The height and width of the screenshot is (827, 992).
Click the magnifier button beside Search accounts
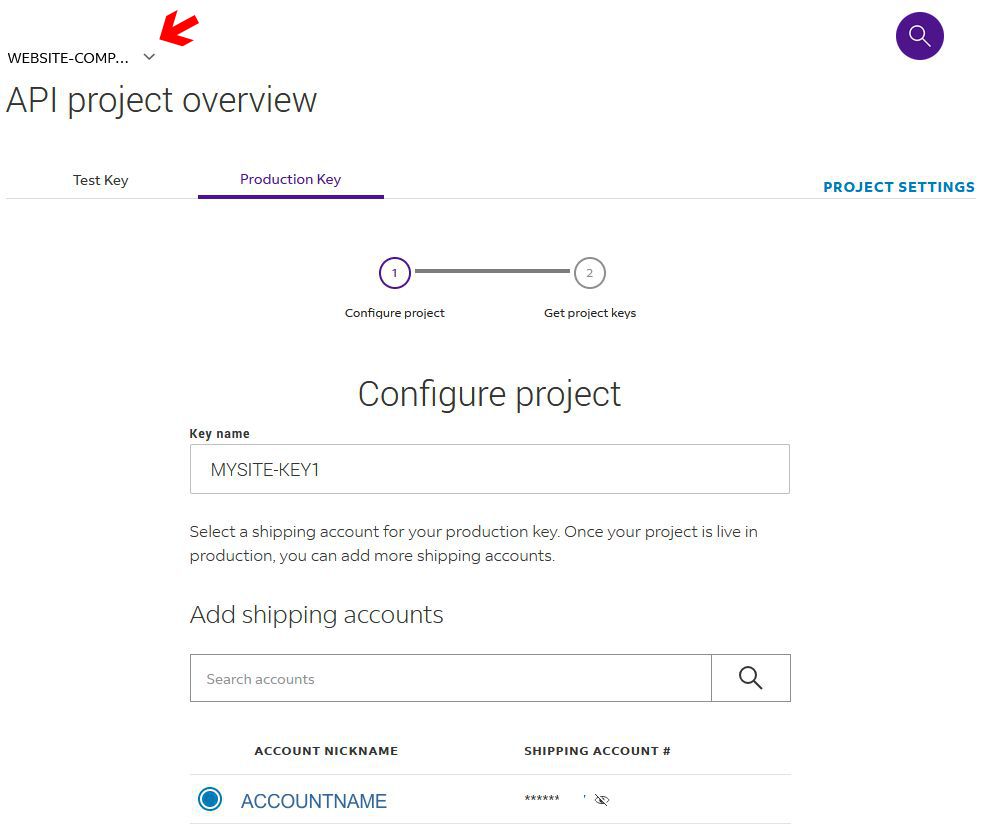click(x=750, y=678)
